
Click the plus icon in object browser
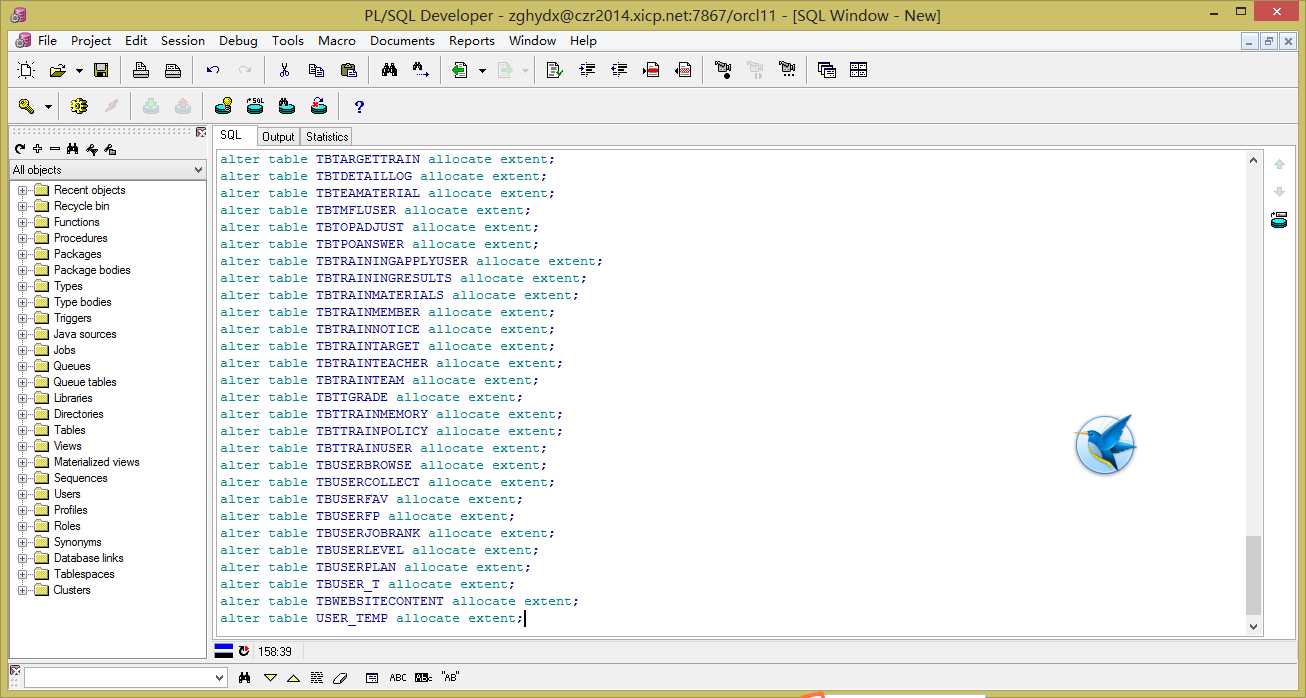coord(38,149)
